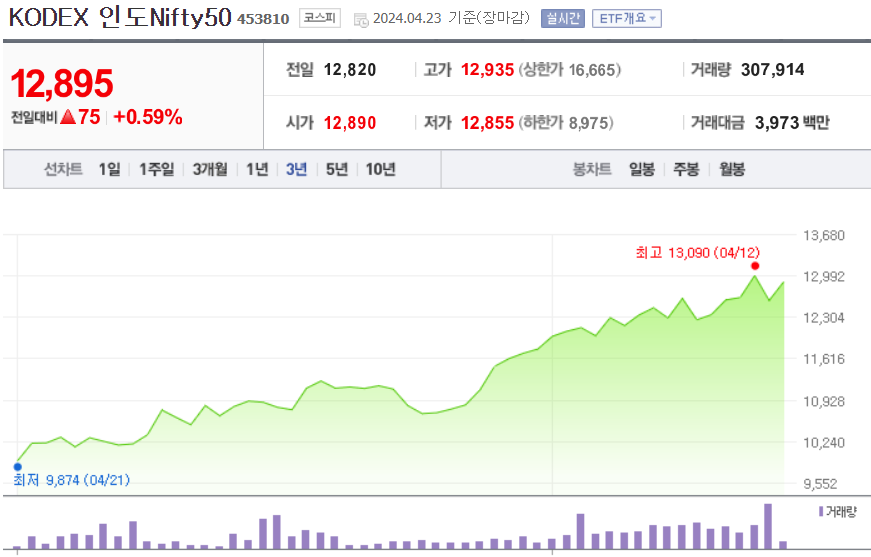871x557 pixels.
Task: Select the 10년 line chart period
Action: pyautogui.click(x=381, y=169)
